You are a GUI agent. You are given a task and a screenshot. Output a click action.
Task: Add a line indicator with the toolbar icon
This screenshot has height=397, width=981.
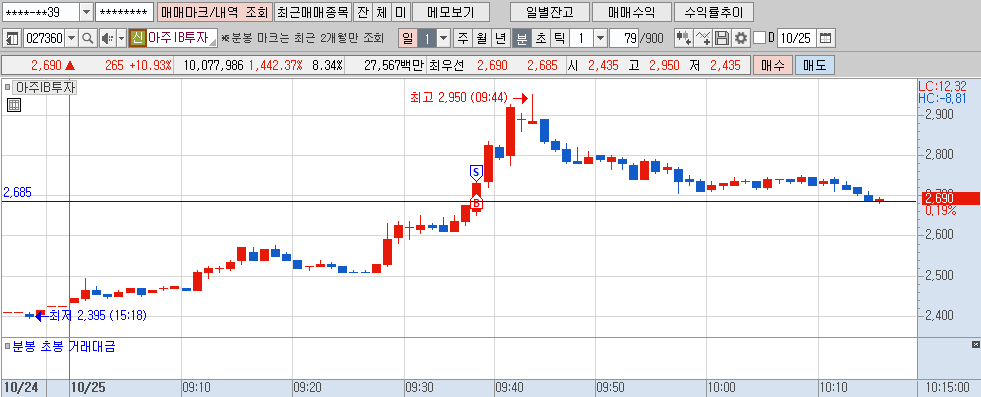[x=703, y=38]
